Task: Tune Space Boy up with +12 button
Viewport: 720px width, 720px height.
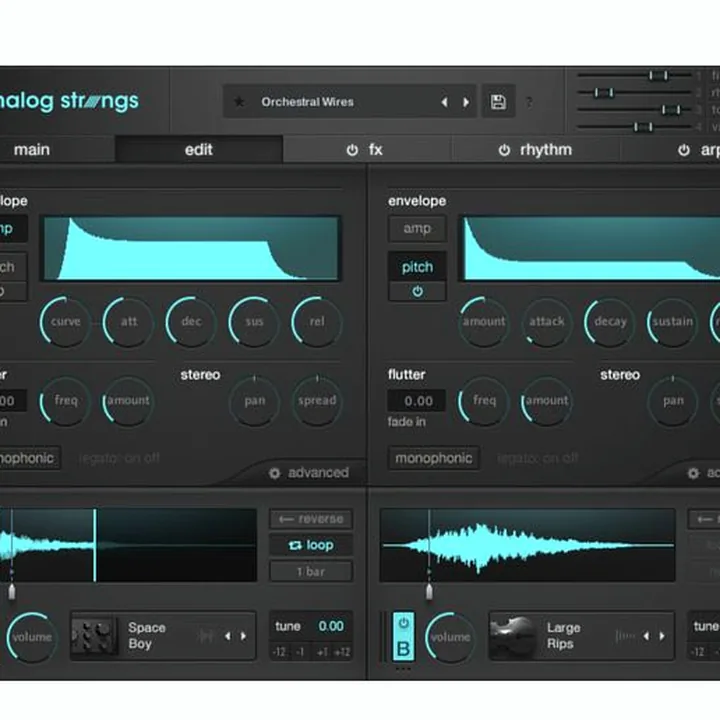Action: pyautogui.click(x=342, y=652)
